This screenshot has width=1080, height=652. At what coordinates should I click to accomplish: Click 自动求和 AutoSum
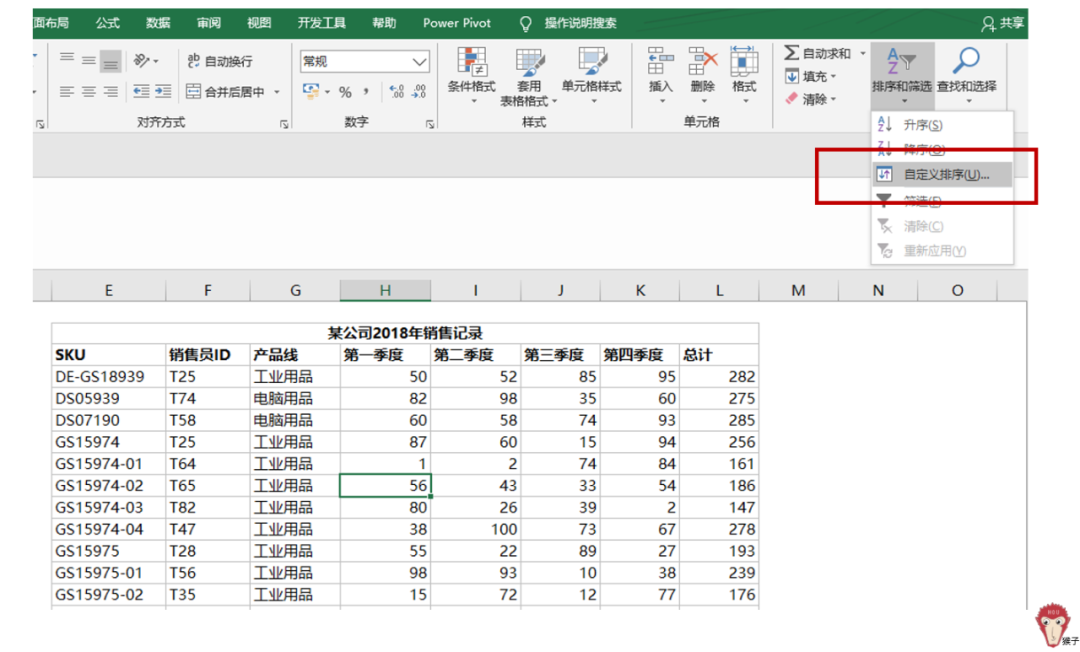(818, 53)
